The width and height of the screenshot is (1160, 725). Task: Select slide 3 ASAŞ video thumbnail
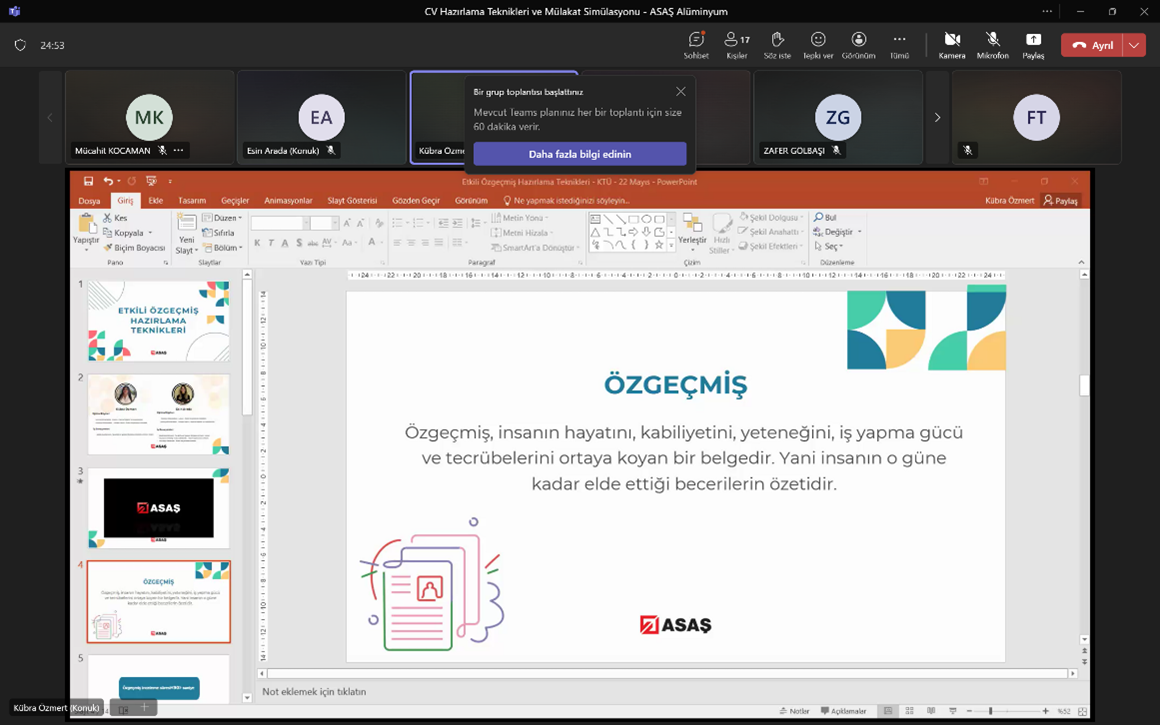(x=158, y=508)
